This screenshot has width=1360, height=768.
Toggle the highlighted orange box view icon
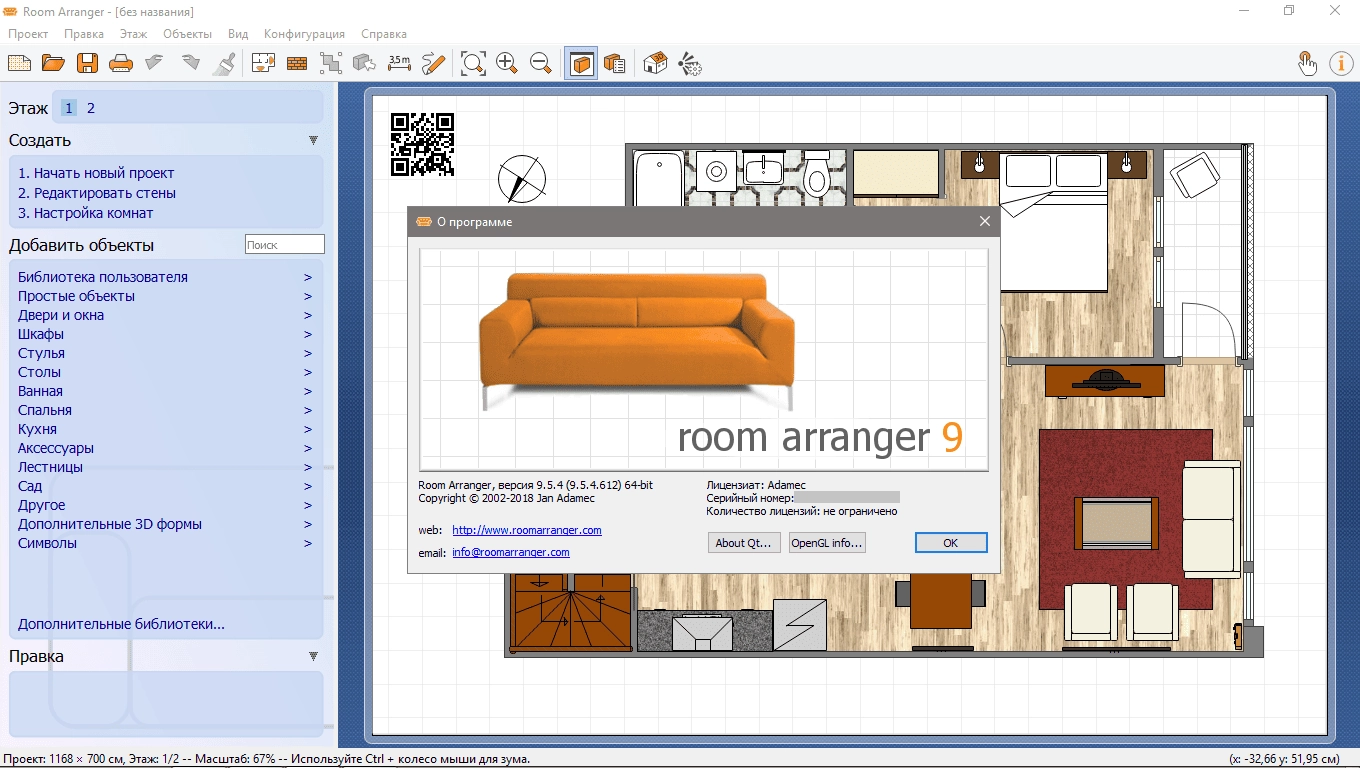point(581,63)
